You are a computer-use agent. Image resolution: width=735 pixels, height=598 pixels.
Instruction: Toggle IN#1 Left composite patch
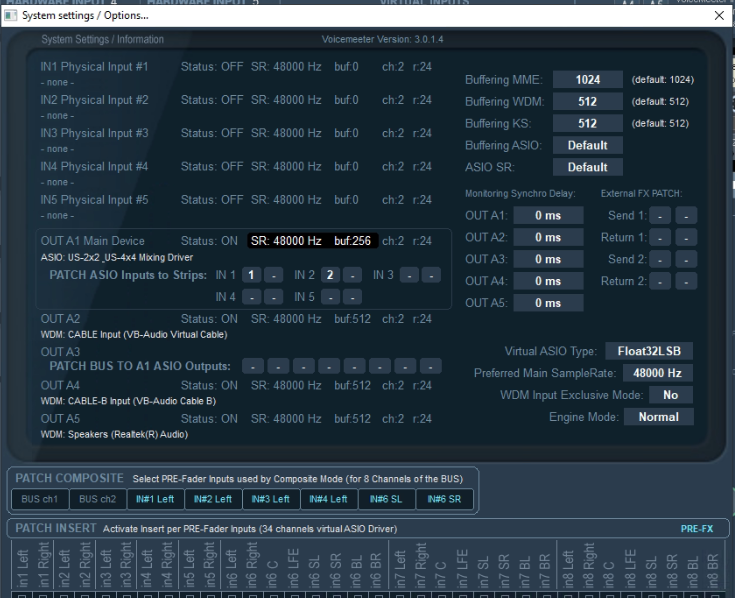(x=155, y=499)
